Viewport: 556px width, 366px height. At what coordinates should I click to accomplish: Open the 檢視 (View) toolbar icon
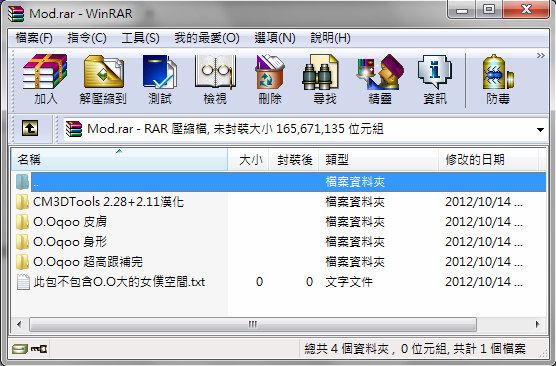pyautogui.click(x=215, y=79)
